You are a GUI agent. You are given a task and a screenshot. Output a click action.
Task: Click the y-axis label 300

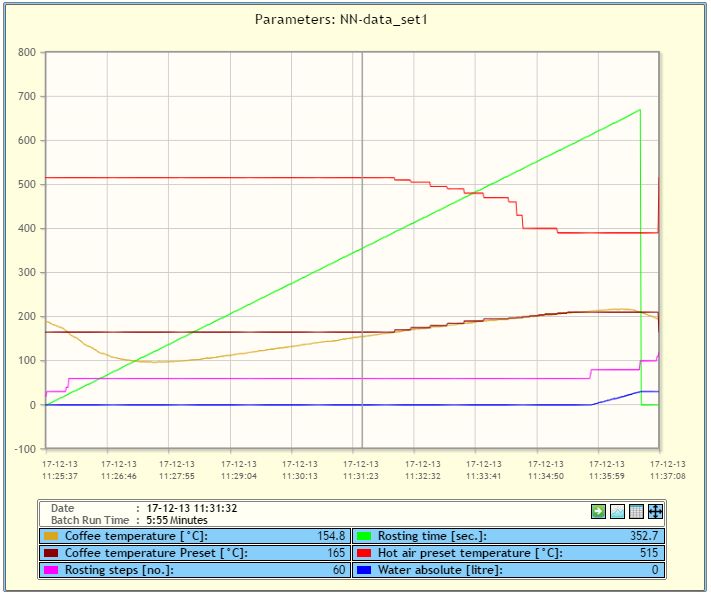27,272
